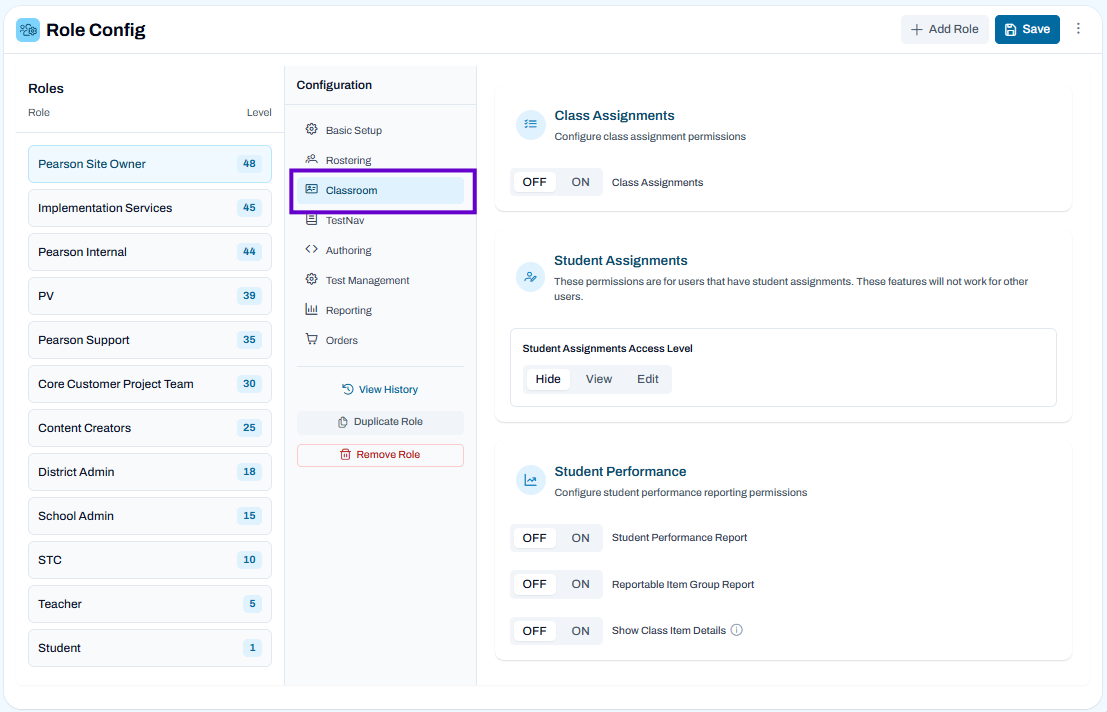The image size is (1107, 712).
Task: Select View for Student Assignments Access Level
Action: 599,379
